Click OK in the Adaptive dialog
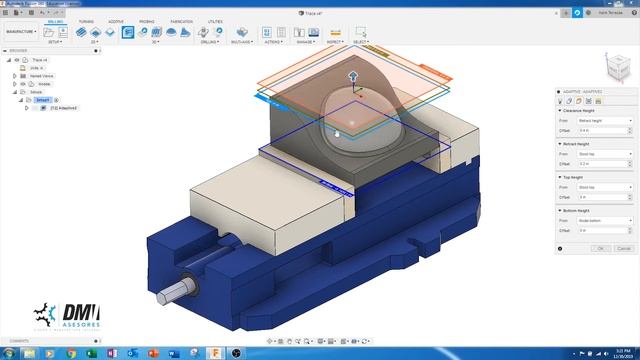 pos(601,249)
